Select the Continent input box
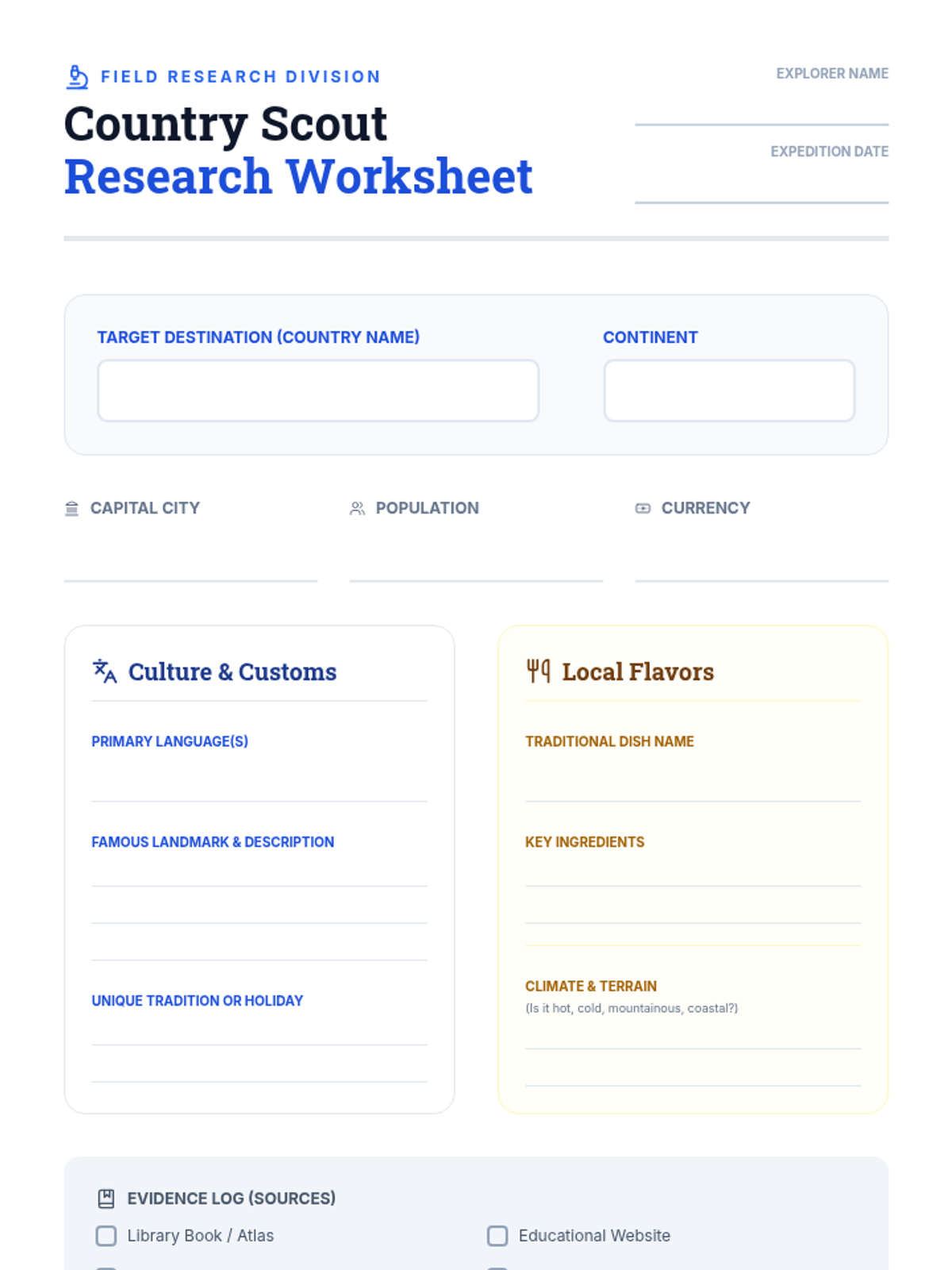952x1270 pixels. [x=729, y=391]
